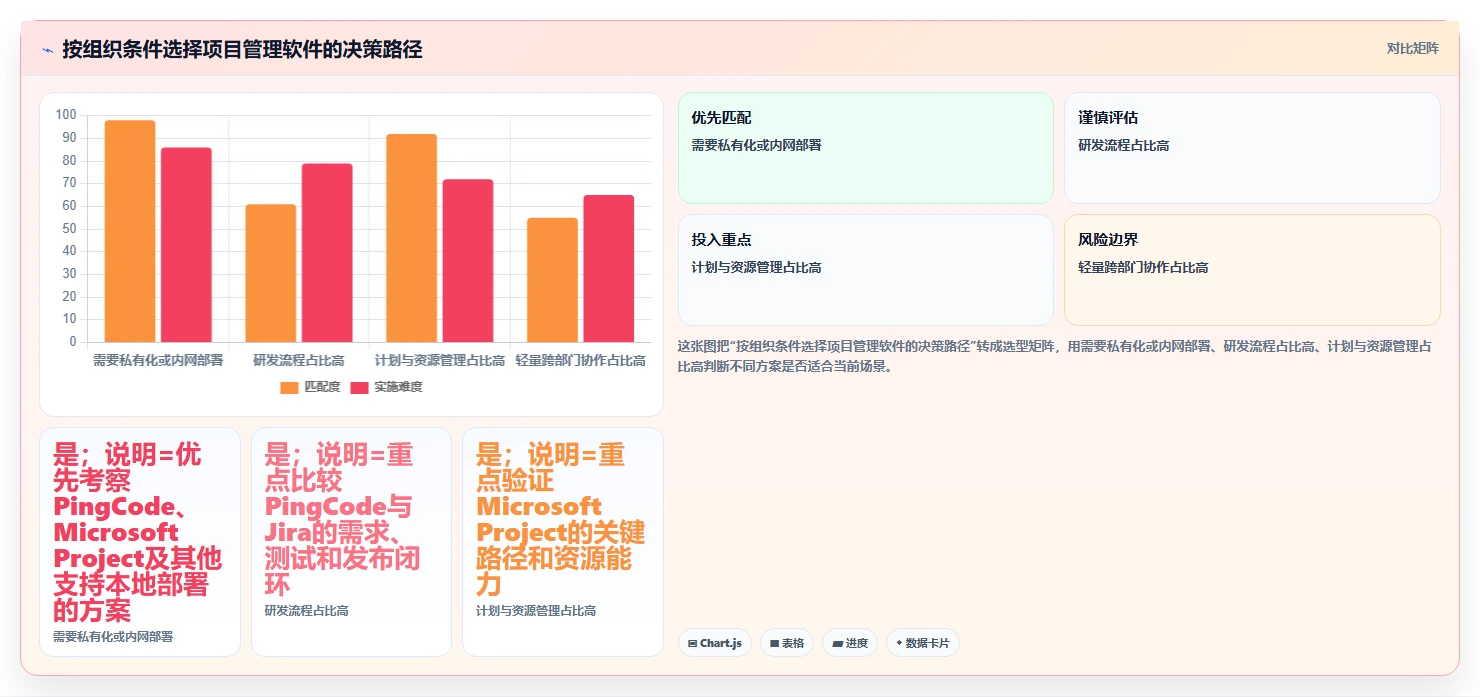Screen dimensions: 1480x697
Task: Click x-axis label 需要私有化或内网部署 under the chart
Action: 158,360
